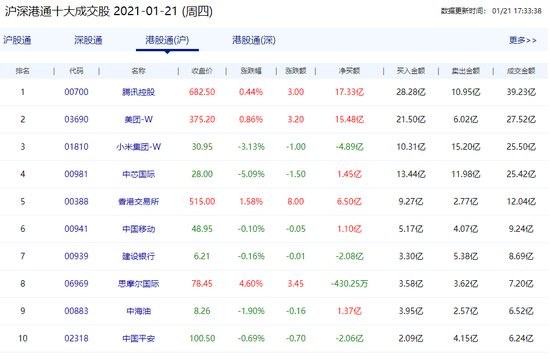Open the 腾讯控股 stock name link

click(139, 92)
